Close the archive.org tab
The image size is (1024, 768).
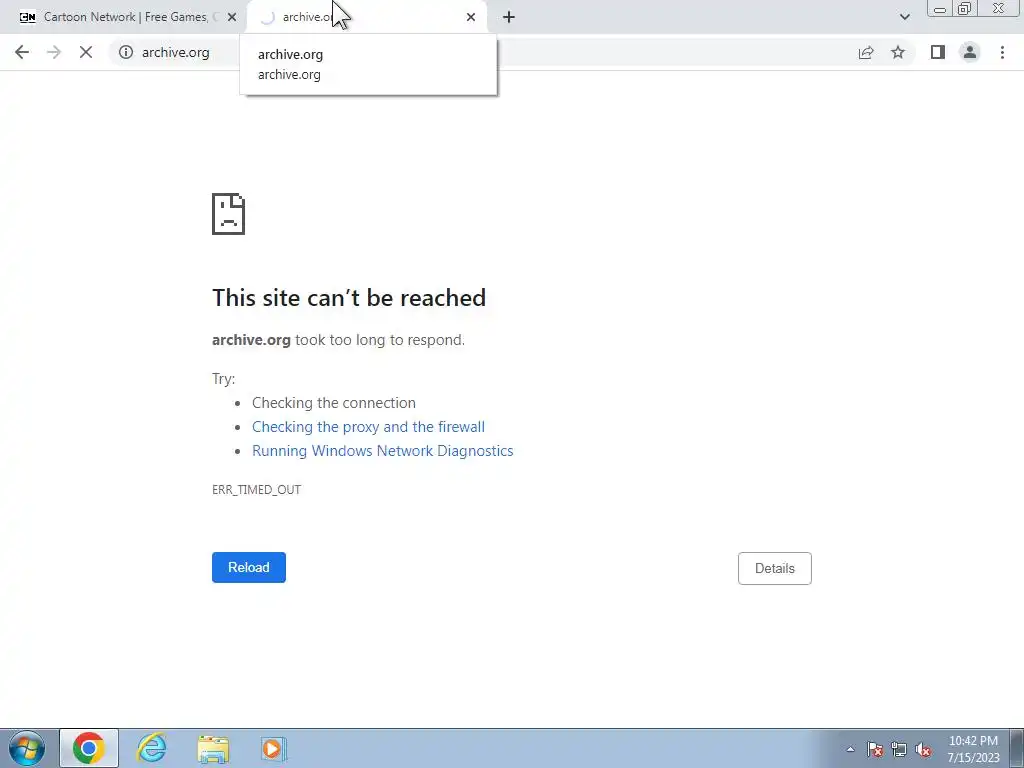(x=471, y=17)
